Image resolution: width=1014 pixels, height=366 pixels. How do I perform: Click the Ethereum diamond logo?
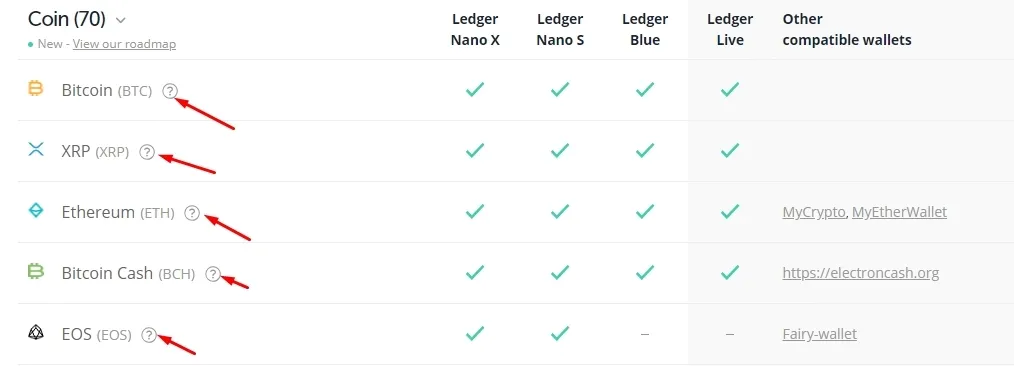[x=36, y=210]
